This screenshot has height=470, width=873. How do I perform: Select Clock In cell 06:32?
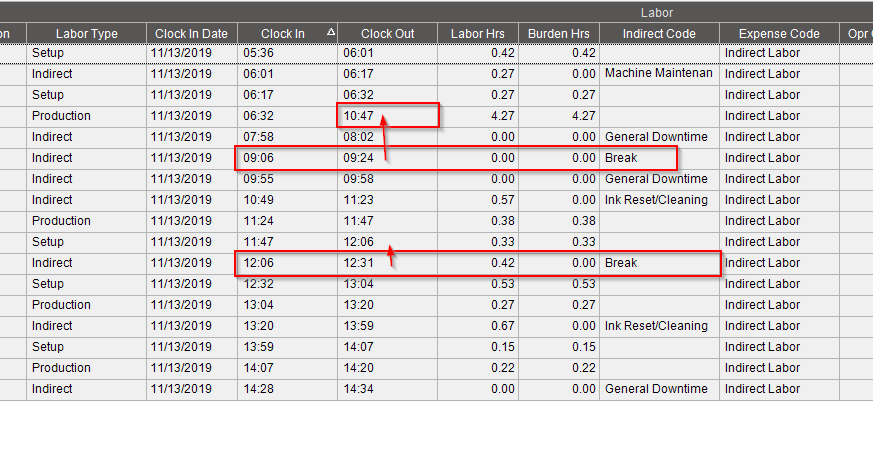coord(287,116)
